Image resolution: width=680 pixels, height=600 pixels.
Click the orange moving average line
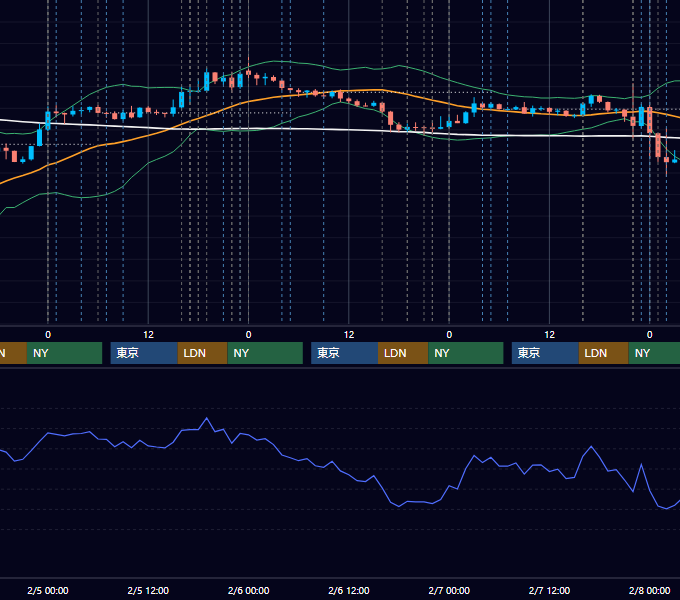point(147,136)
